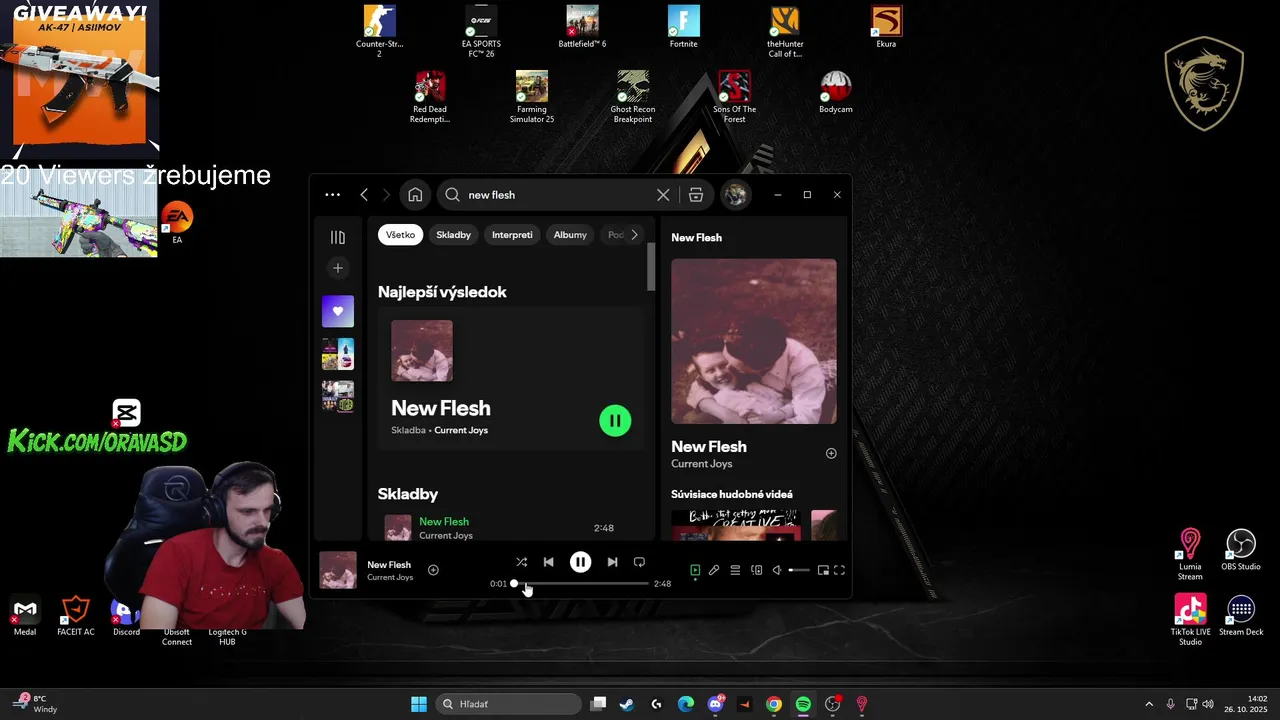Go to Spotify Home
The width and height of the screenshot is (1280, 720).
click(x=415, y=195)
